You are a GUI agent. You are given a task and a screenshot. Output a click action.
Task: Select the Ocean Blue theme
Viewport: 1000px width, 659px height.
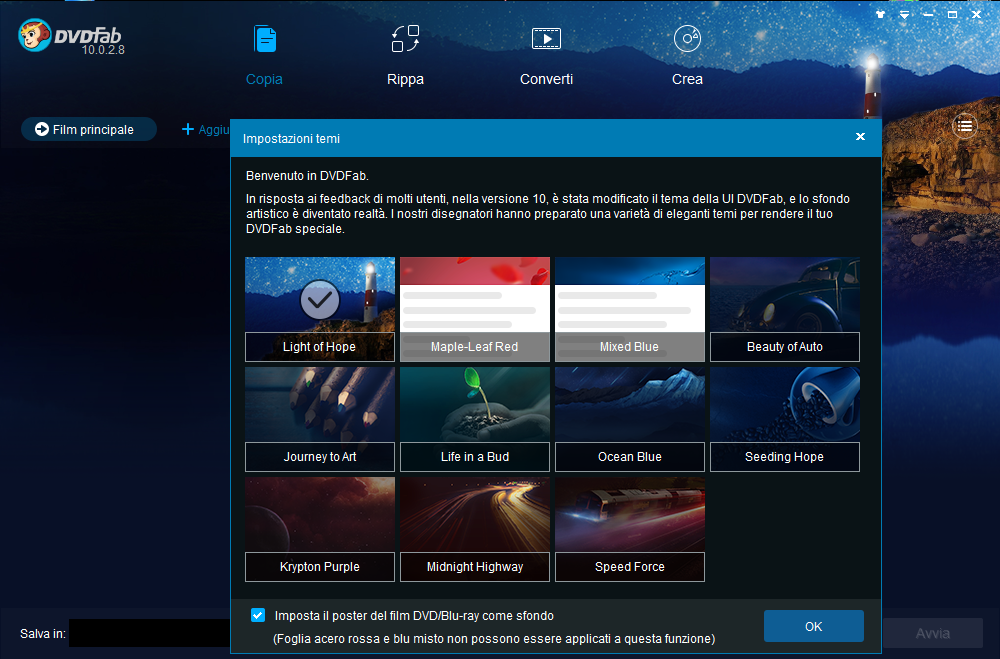point(629,419)
